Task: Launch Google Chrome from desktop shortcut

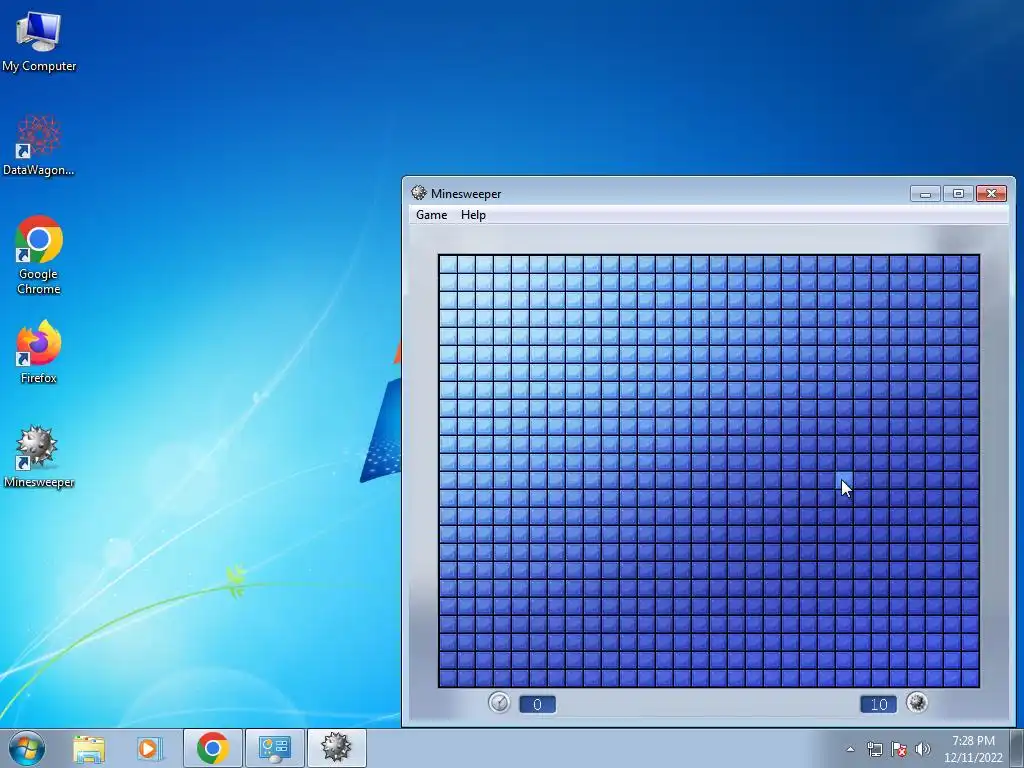Action: point(39,255)
